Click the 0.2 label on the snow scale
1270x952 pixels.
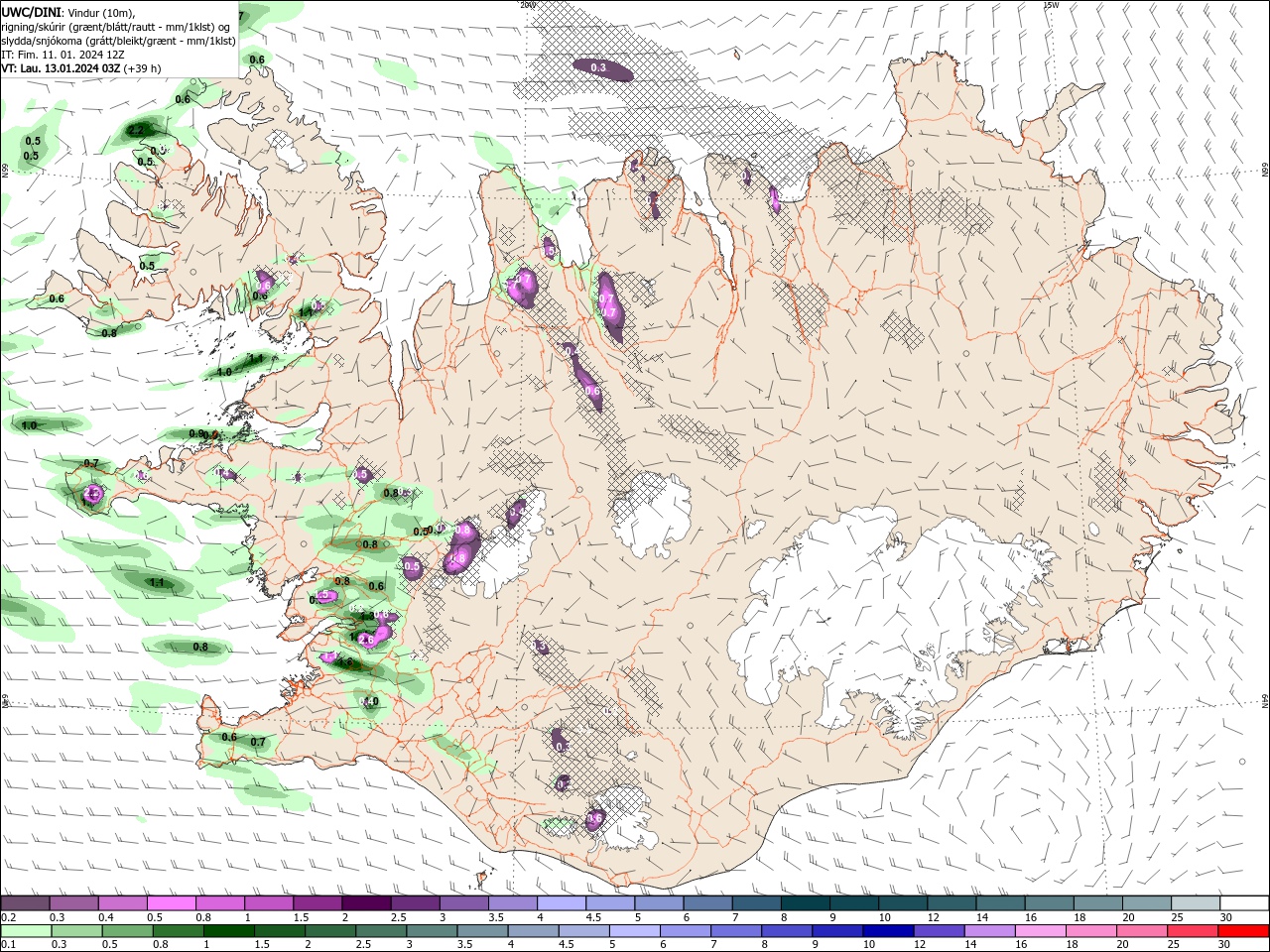click(x=8, y=917)
